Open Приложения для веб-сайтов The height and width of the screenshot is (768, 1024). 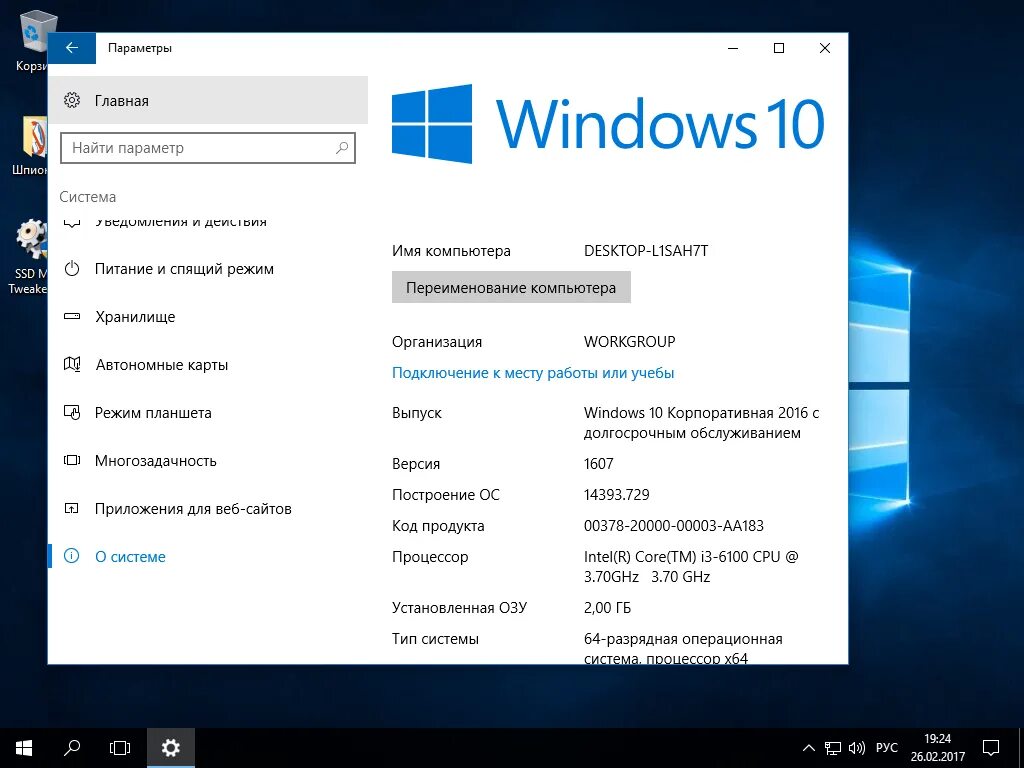pos(208,509)
